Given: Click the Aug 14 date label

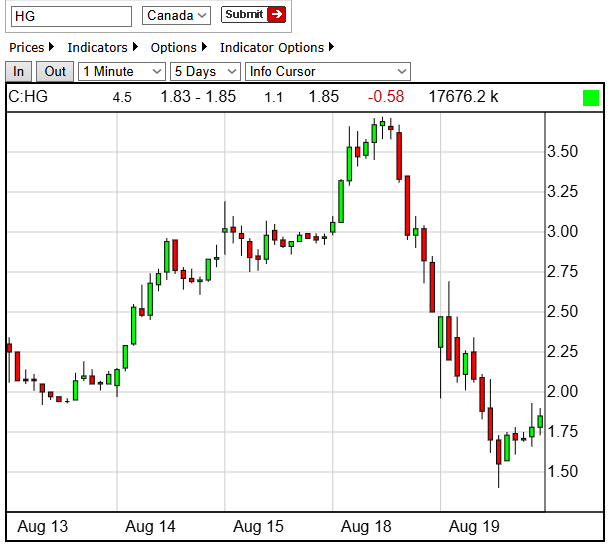Looking at the screenshot, I should pyautogui.click(x=150, y=526).
